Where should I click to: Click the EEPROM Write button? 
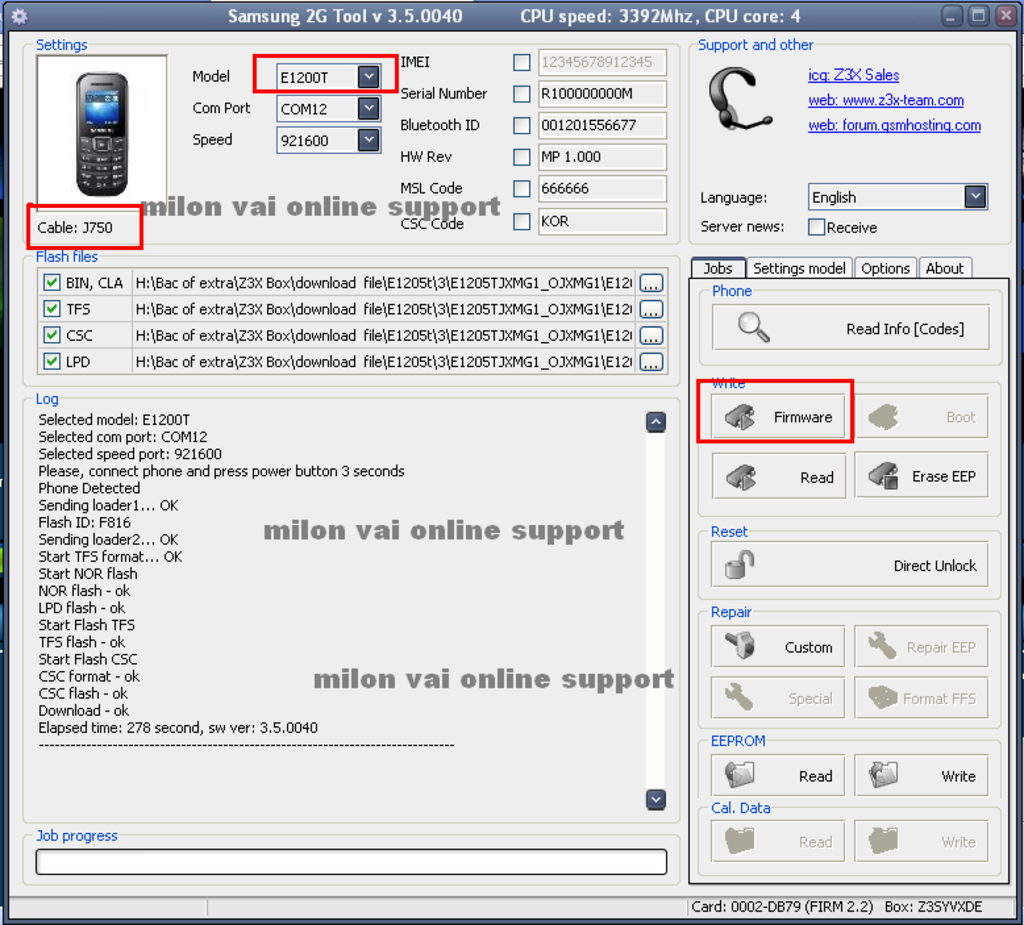(x=921, y=775)
